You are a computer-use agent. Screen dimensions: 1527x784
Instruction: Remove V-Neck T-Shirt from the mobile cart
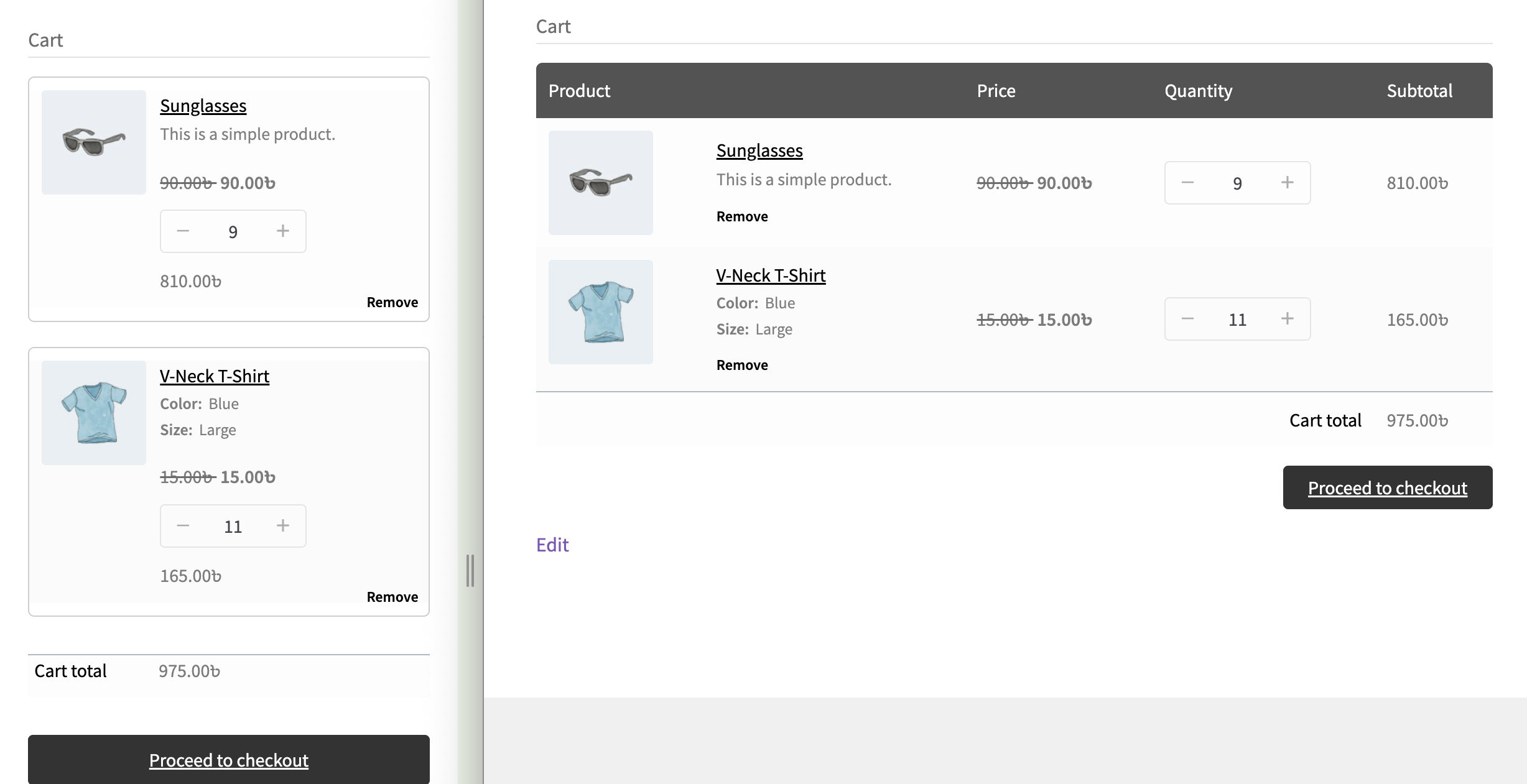[x=392, y=596]
